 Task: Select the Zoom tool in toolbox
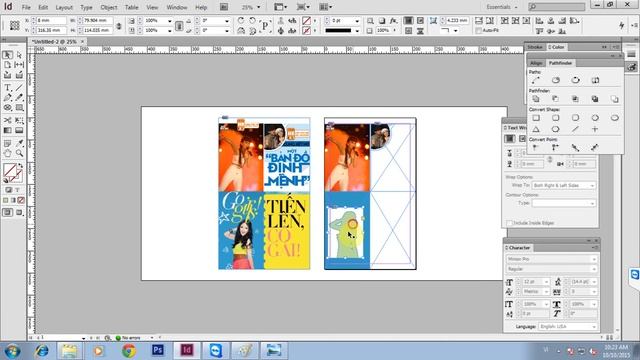point(19,153)
